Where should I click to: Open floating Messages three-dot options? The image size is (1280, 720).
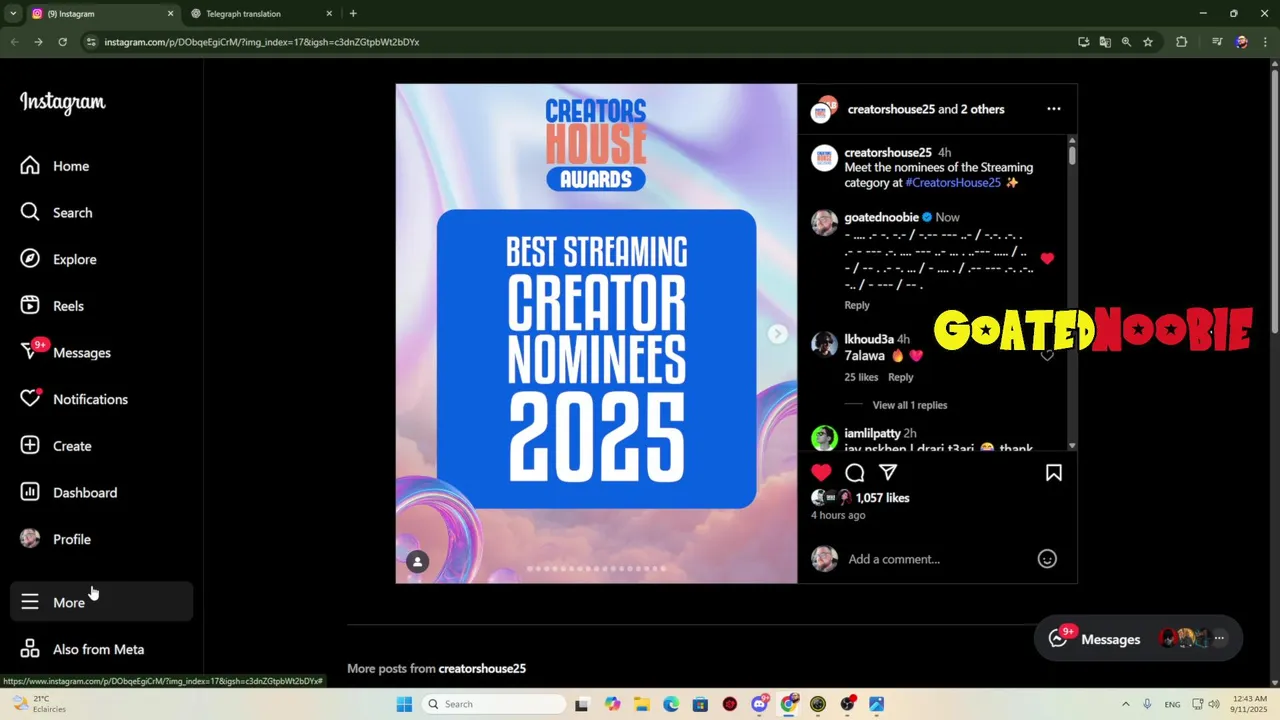(x=1219, y=638)
